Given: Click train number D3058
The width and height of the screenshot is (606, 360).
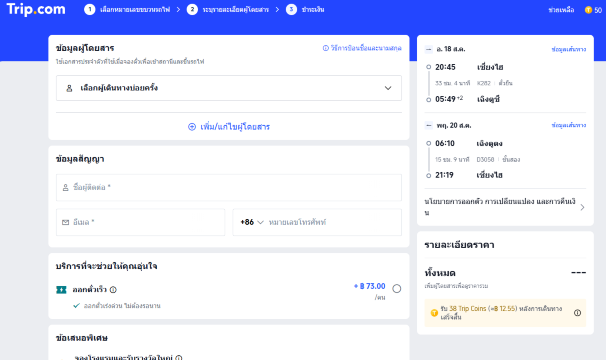Looking at the screenshot, I should (485, 159).
